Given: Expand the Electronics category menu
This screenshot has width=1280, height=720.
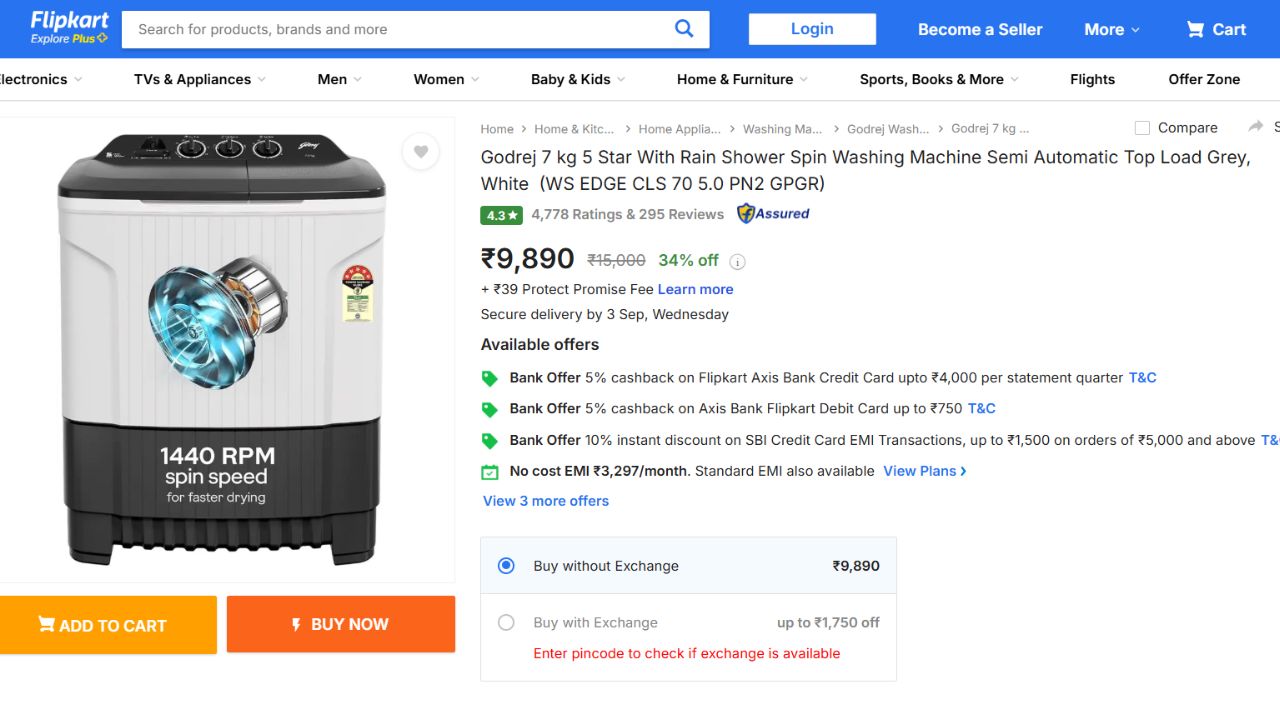Looking at the screenshot, I should pos(41,79).
